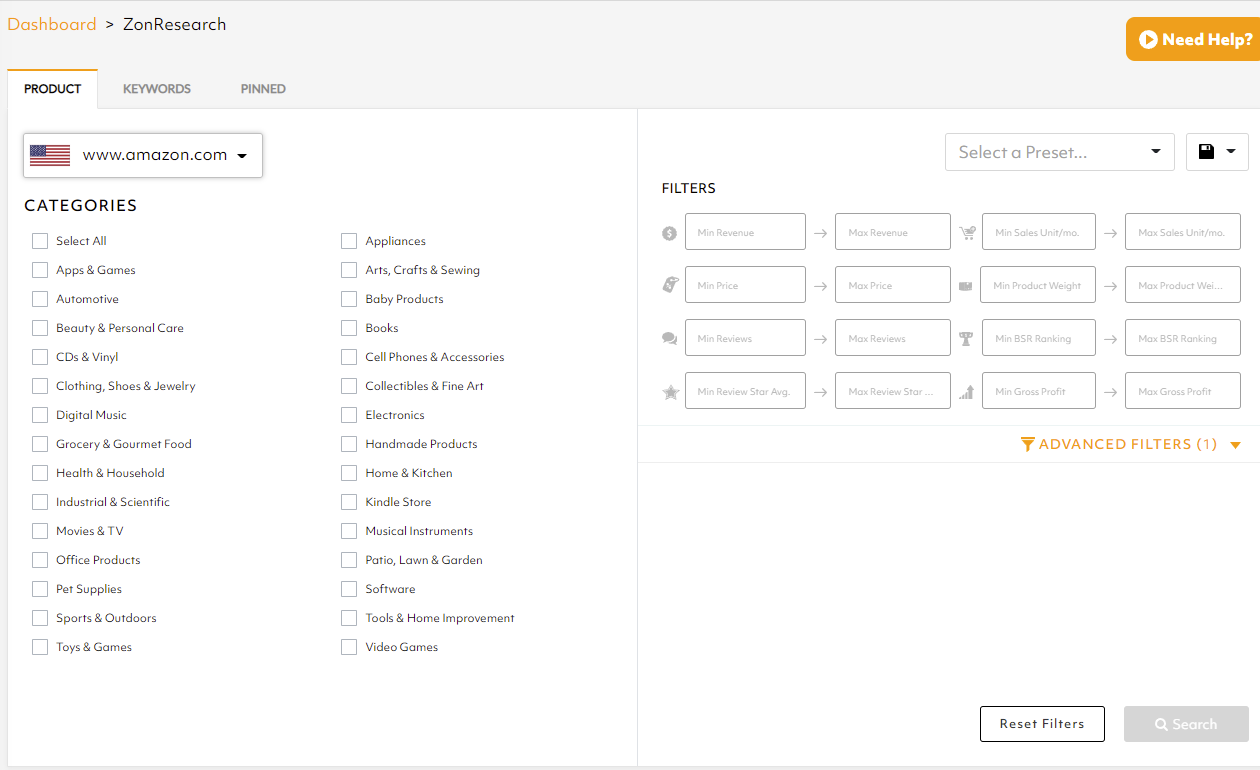Follow the Dashboard breadcrumb link
Viewport: 1260px width, 770px height.
tap(52, 24)
